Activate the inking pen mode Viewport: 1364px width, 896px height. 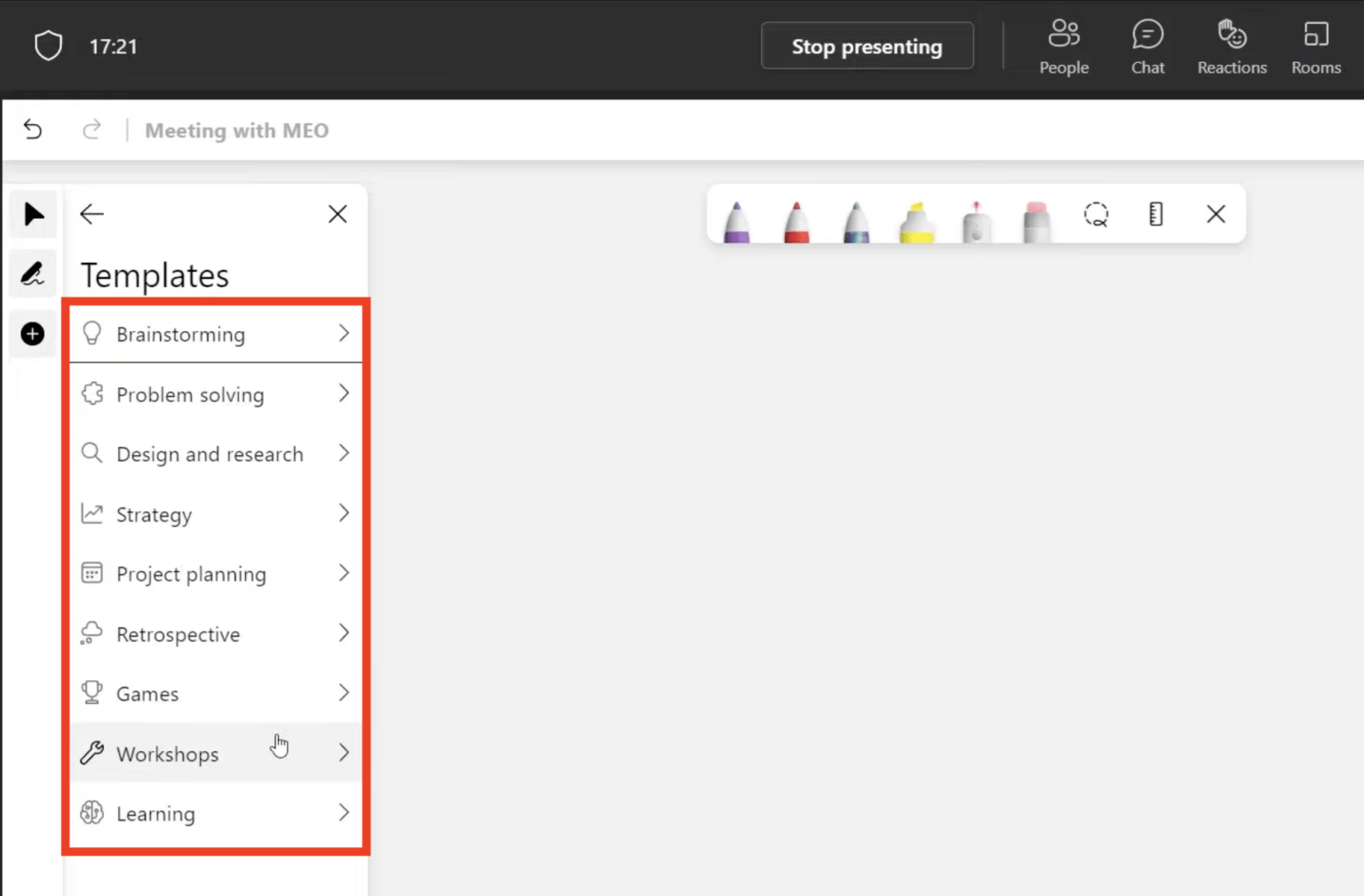(x=33, y=274)
